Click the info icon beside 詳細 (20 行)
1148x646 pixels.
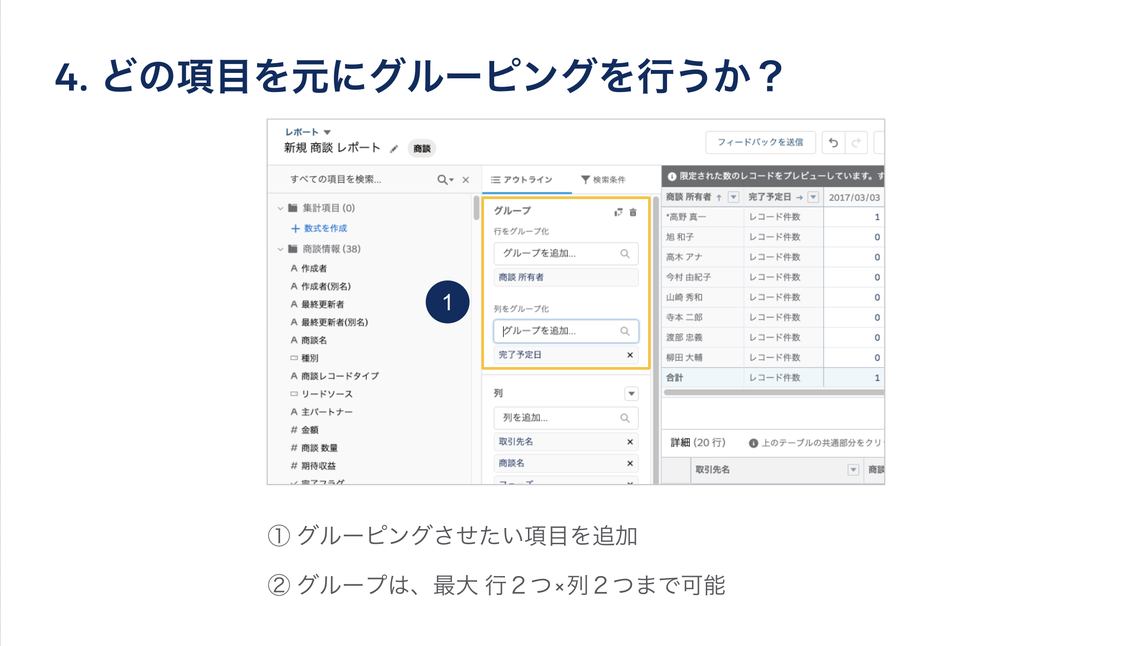pyautogui.click(x=753, y=443)
